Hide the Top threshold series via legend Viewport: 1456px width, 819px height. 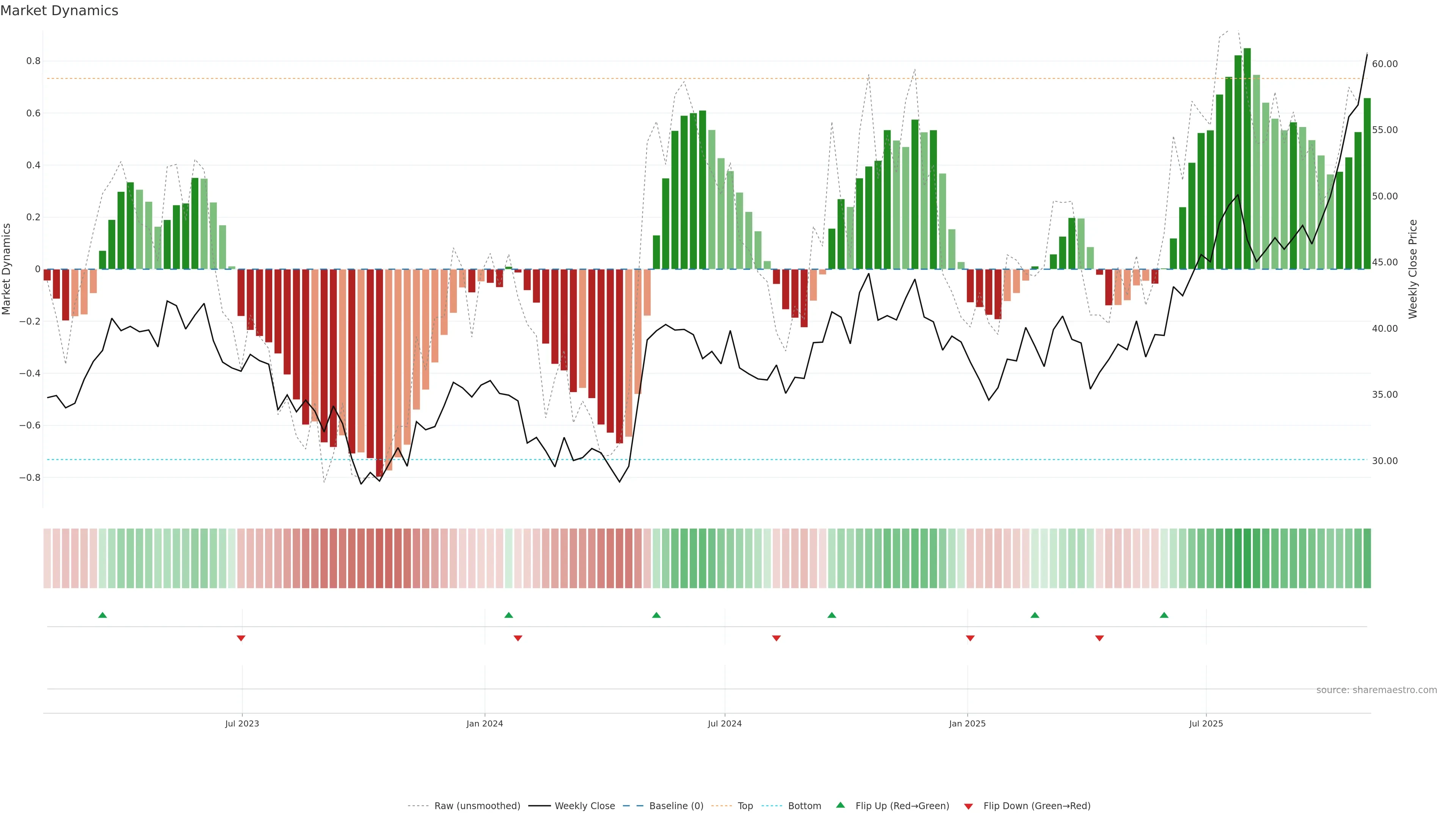(745, 805)
